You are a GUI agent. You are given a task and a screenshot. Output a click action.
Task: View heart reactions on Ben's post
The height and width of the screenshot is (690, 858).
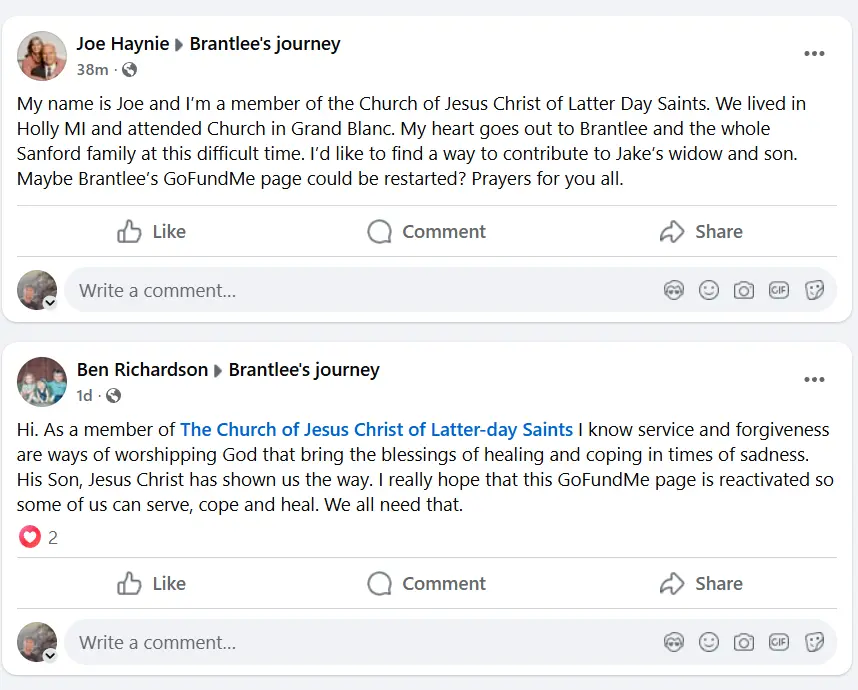tap(40, 538)
